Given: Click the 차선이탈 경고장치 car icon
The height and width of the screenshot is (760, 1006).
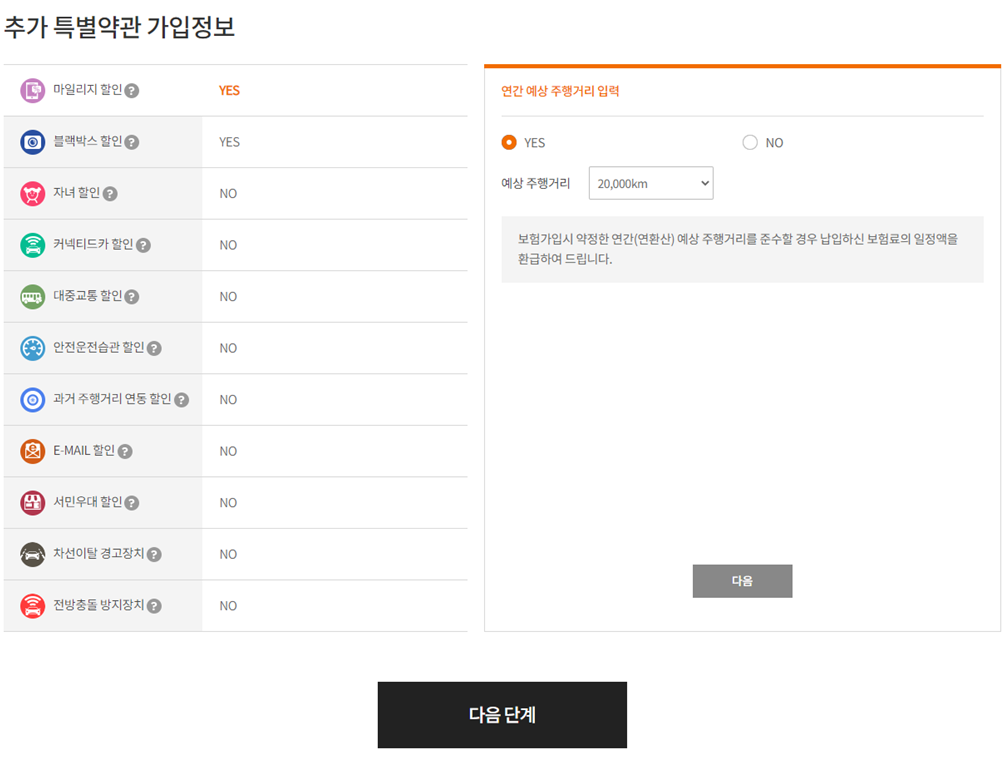Looking at the screenshot, I should (33, 554).
